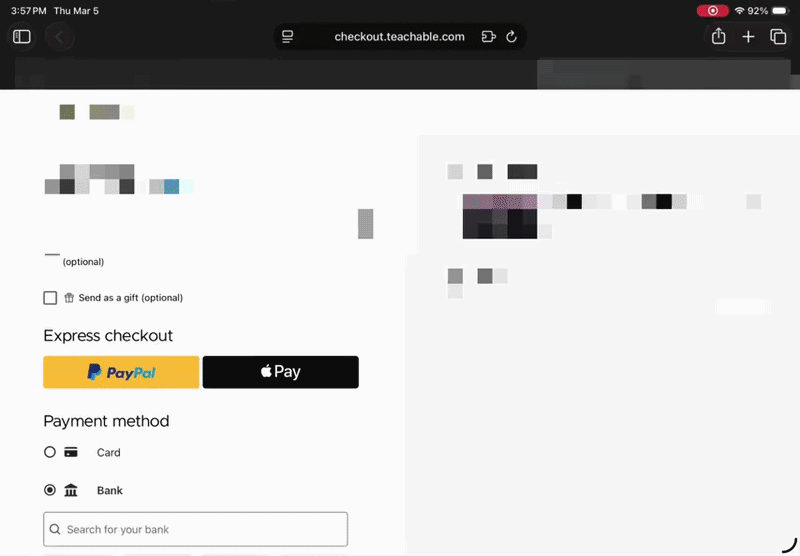Select the Bank payment method
800x556 pixels.
(x=49, y=490)
